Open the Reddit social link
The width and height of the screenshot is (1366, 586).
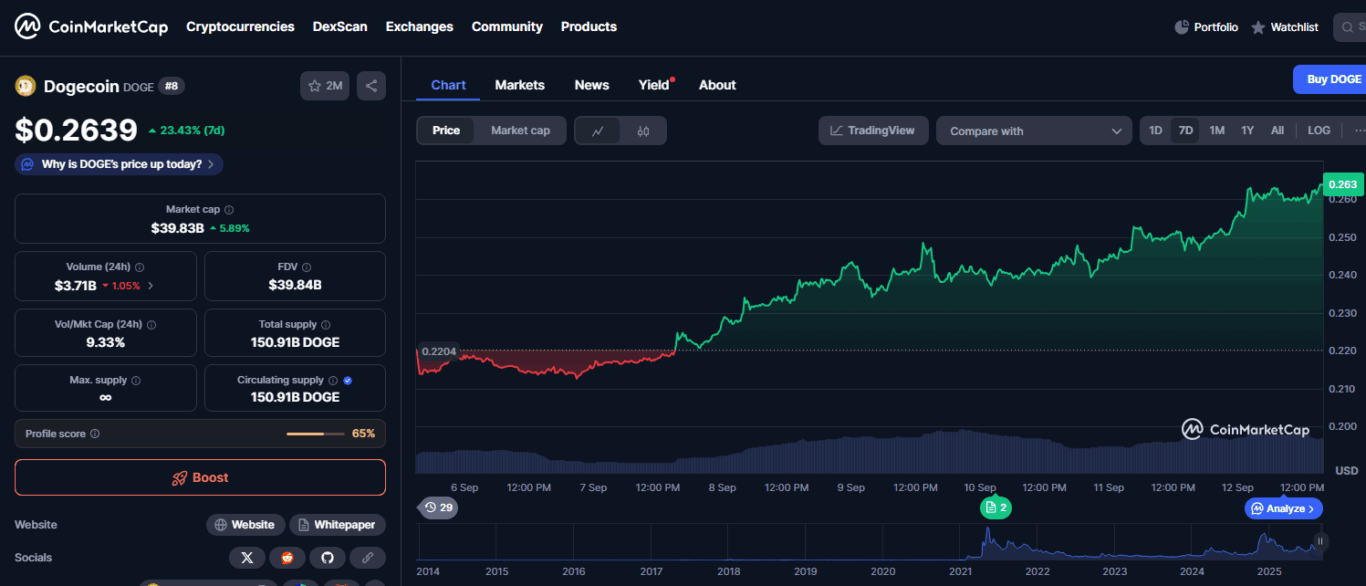coord(287,558)
